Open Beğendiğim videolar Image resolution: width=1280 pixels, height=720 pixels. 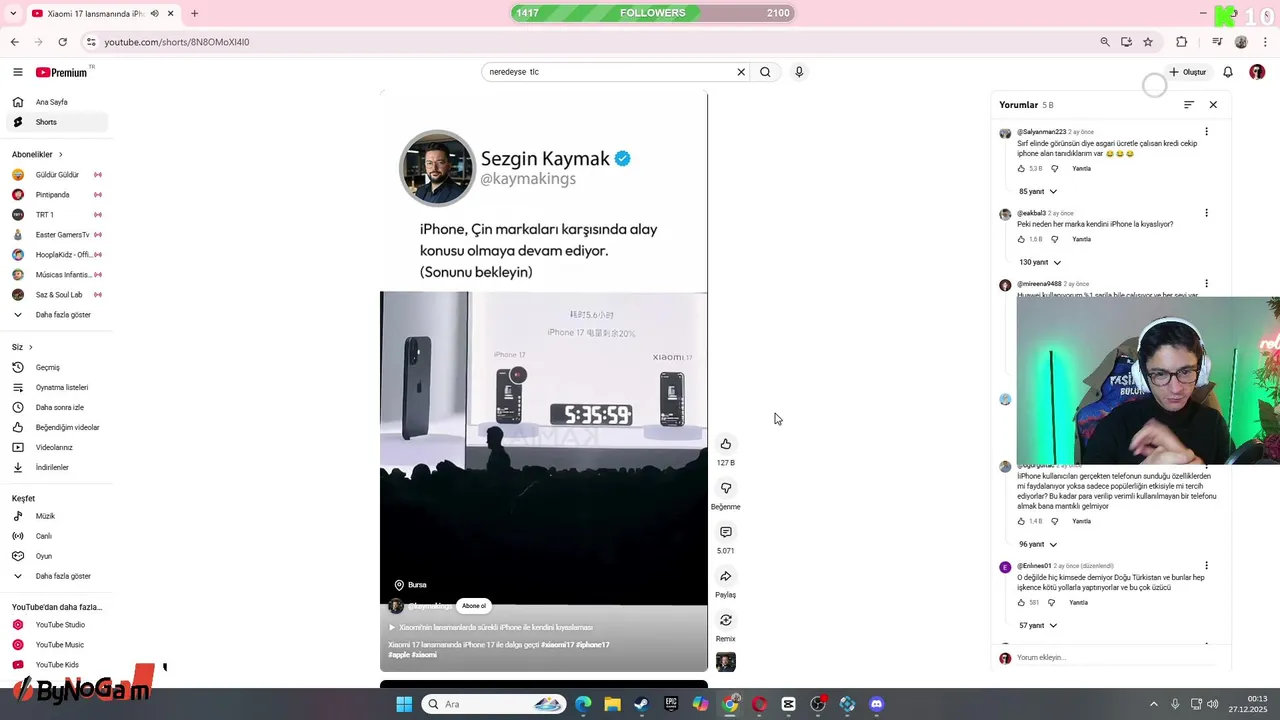click(56, 427)
